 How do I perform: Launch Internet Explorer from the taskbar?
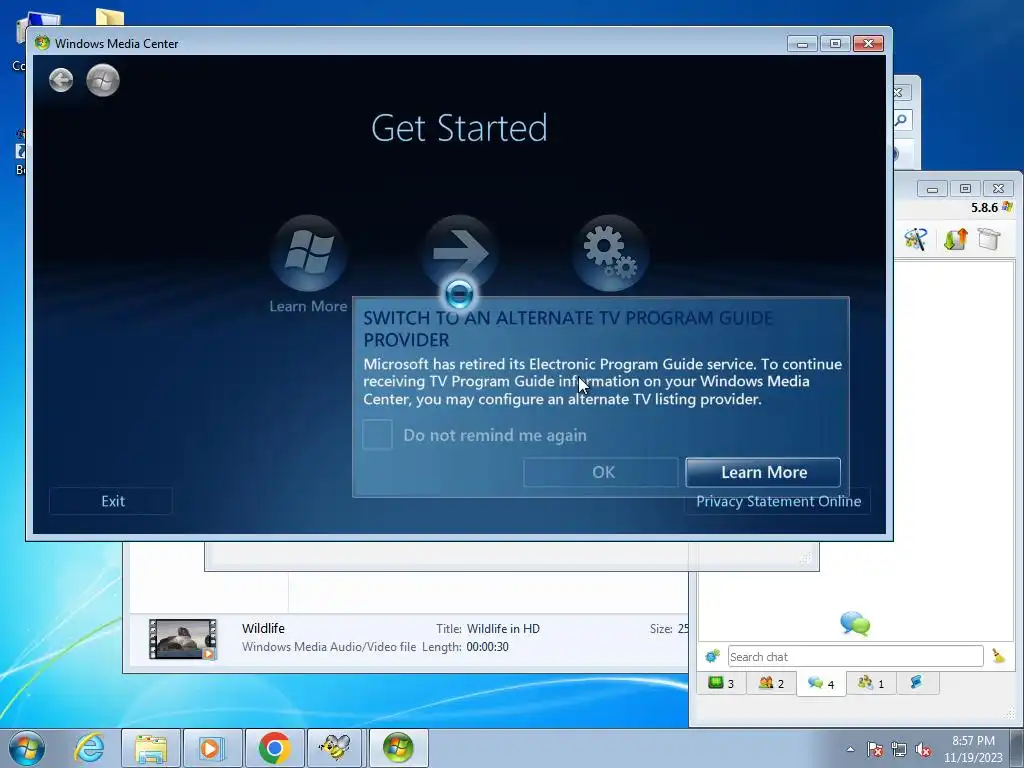point(89,748)
